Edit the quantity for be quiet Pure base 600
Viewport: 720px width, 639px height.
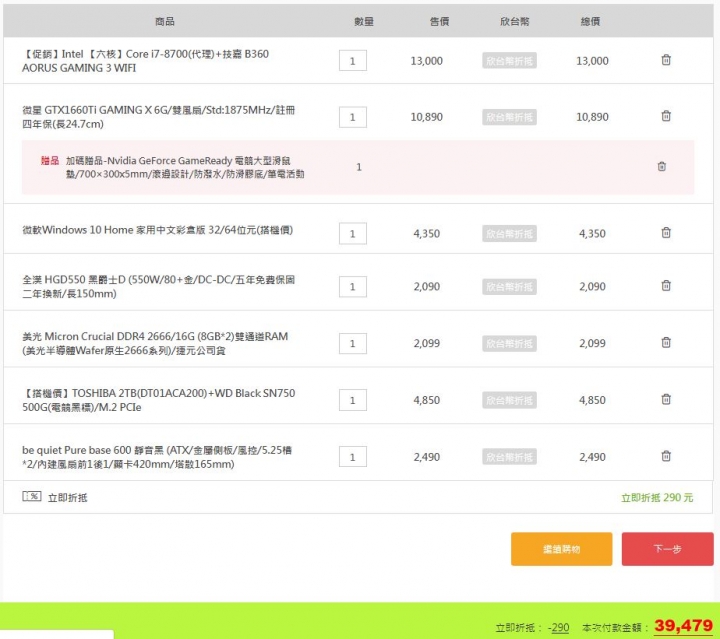pos(353,457)
